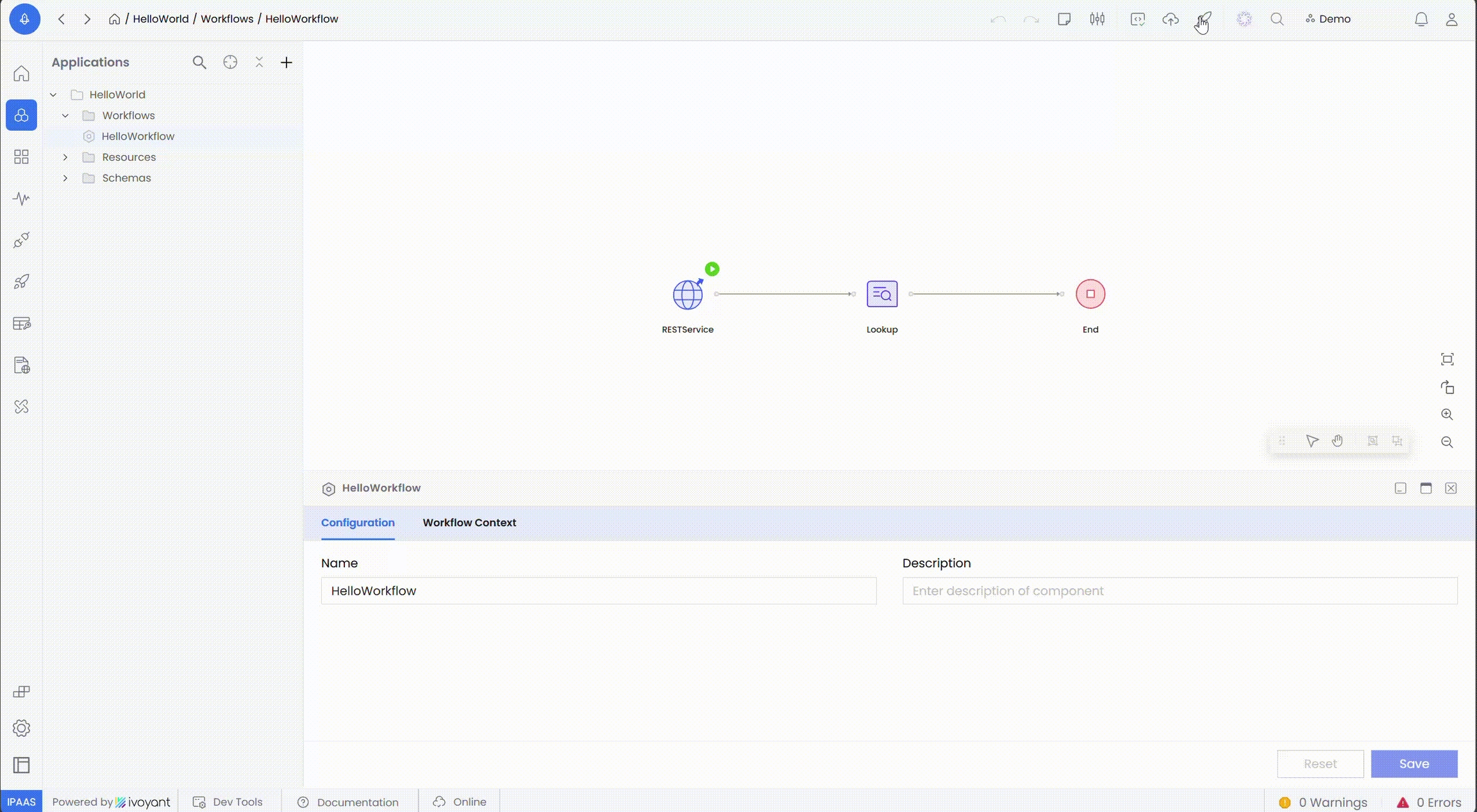Viewport: 1477px width, 812px height.
Task: Click the green play badge on RESTService
Action: [712, 269]
